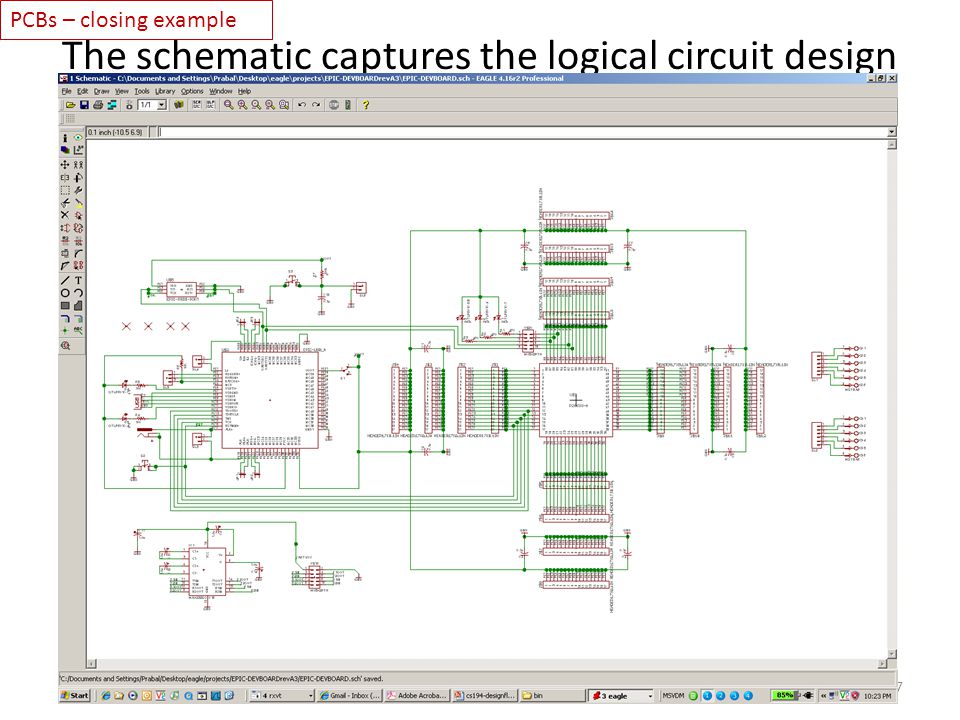Open the Tools menu

142,91
